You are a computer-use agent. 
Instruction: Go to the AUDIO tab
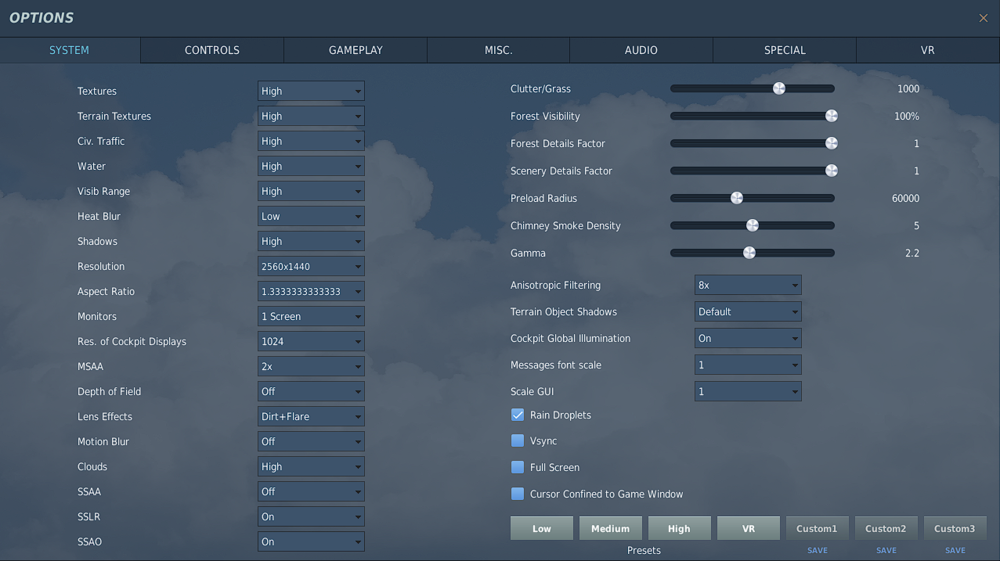(641, 50)
